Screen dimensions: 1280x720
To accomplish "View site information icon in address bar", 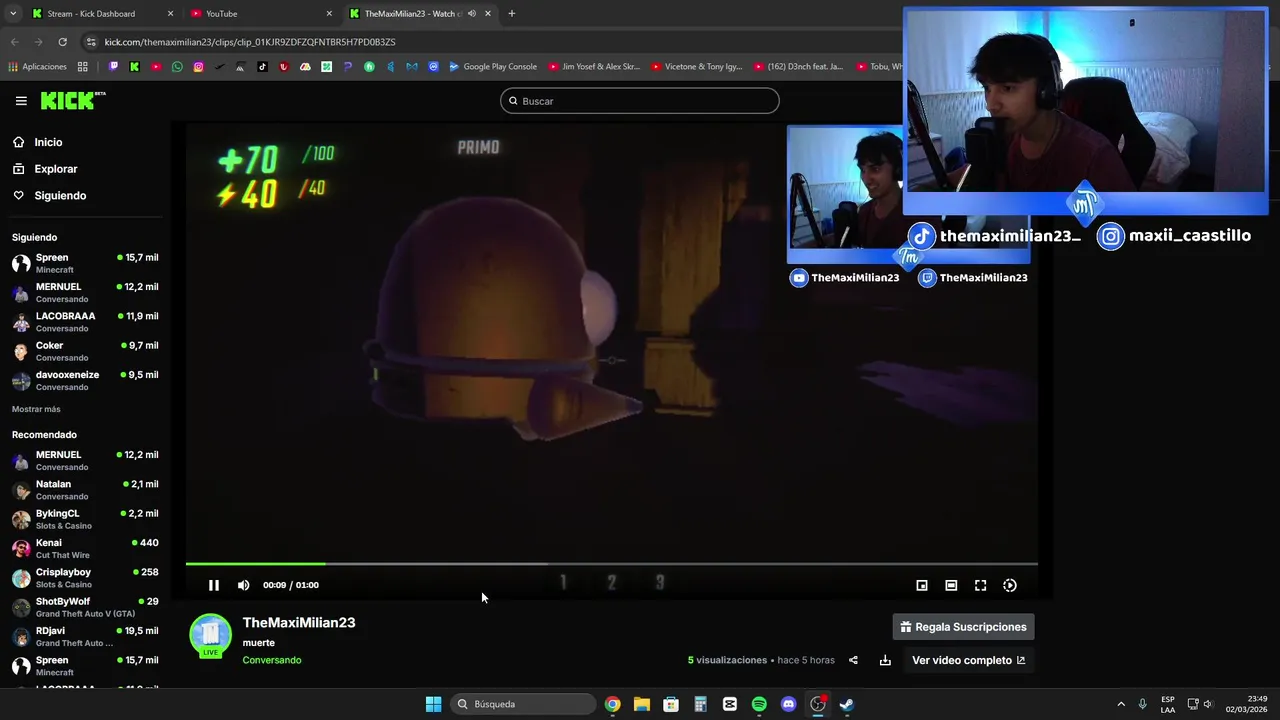I will point(91,42).
